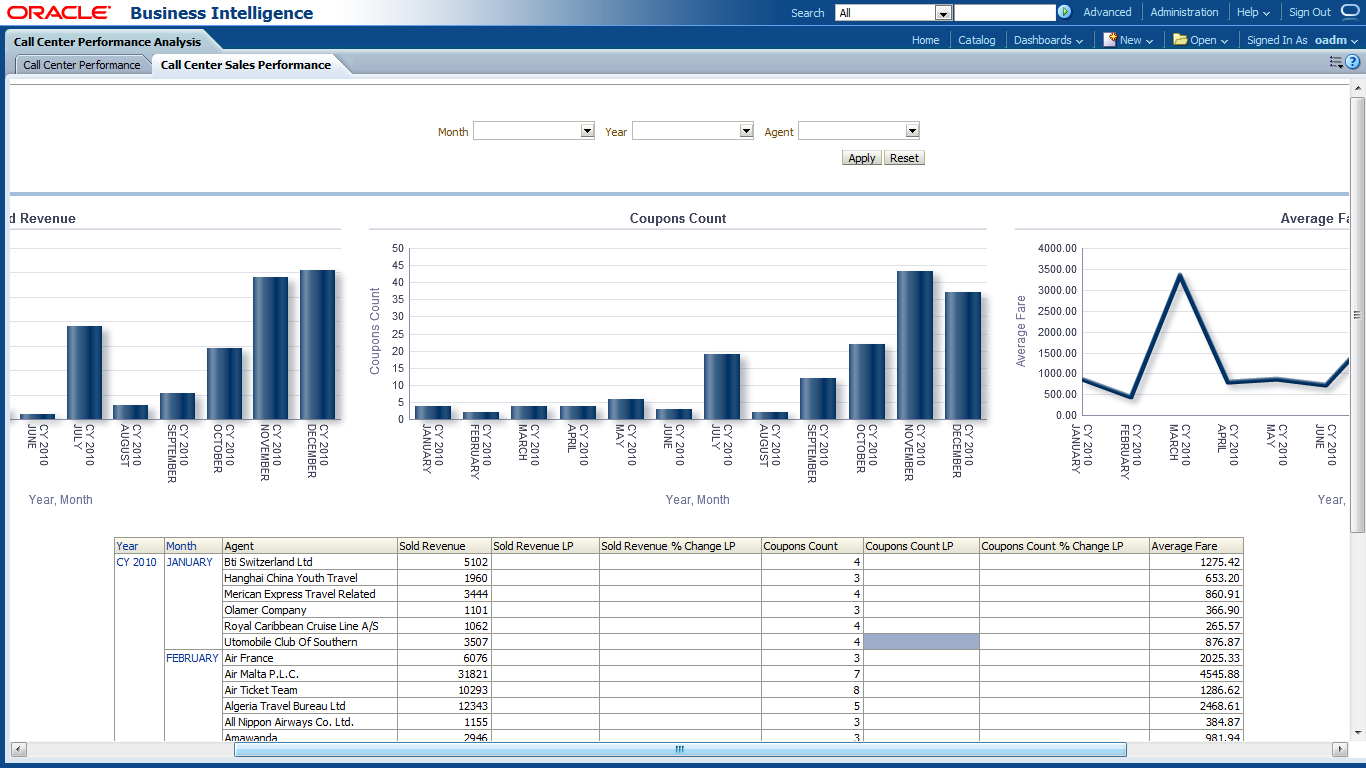Click the horizontal scrollbar thumb
The height and width of the screenshot is (768, 1366).
680,749
